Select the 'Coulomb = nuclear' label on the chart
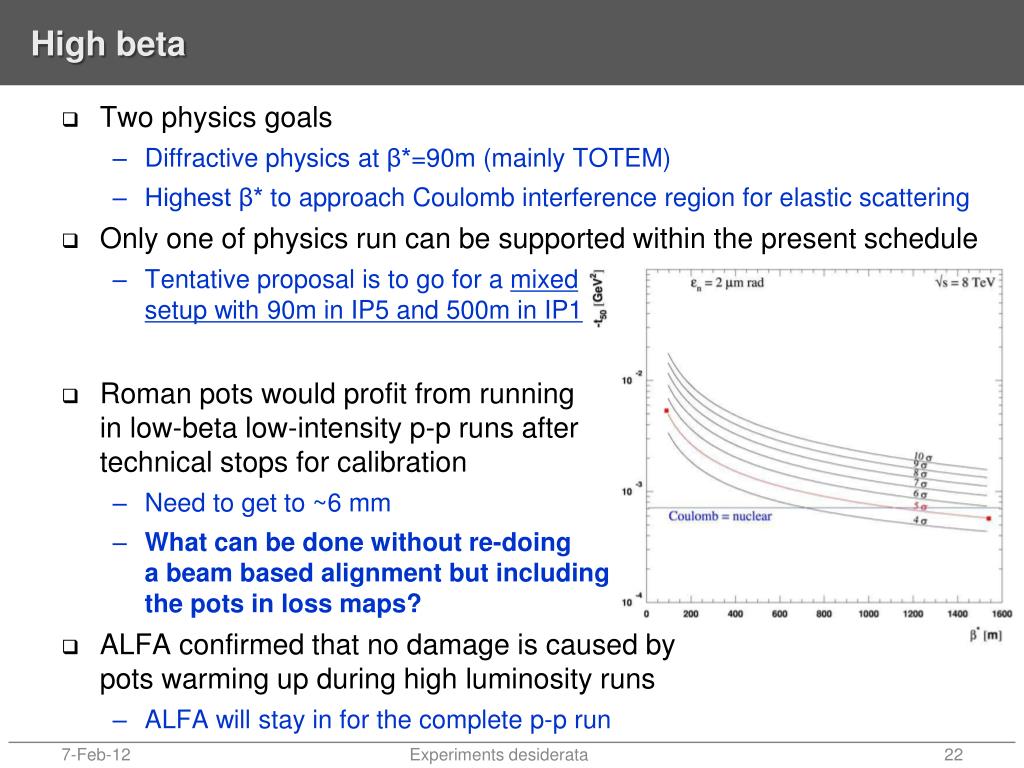The width and height of the screenshot is (1024, 768). pos(720,516)
